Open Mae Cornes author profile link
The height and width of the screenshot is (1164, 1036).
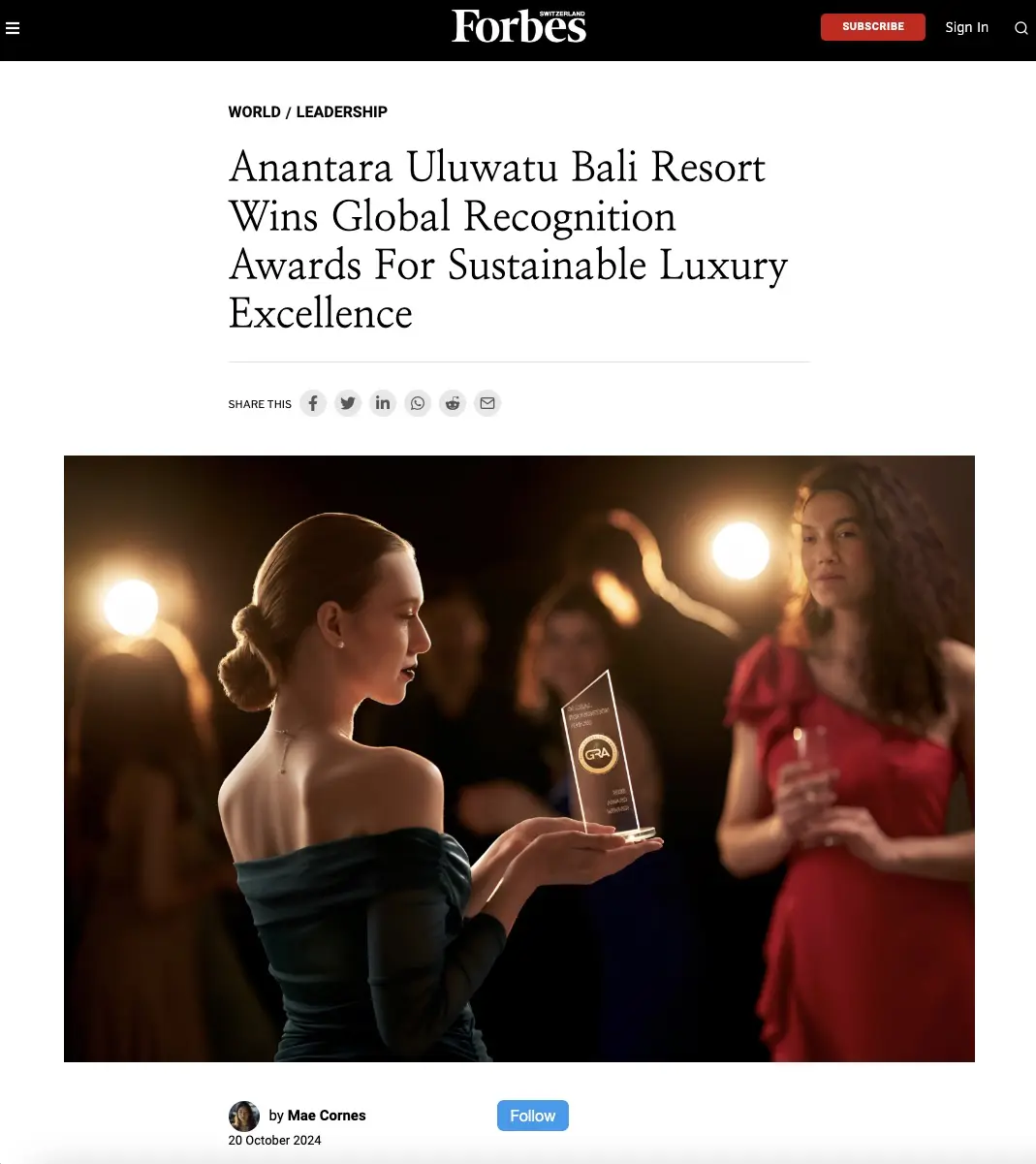click(327, 1116)
